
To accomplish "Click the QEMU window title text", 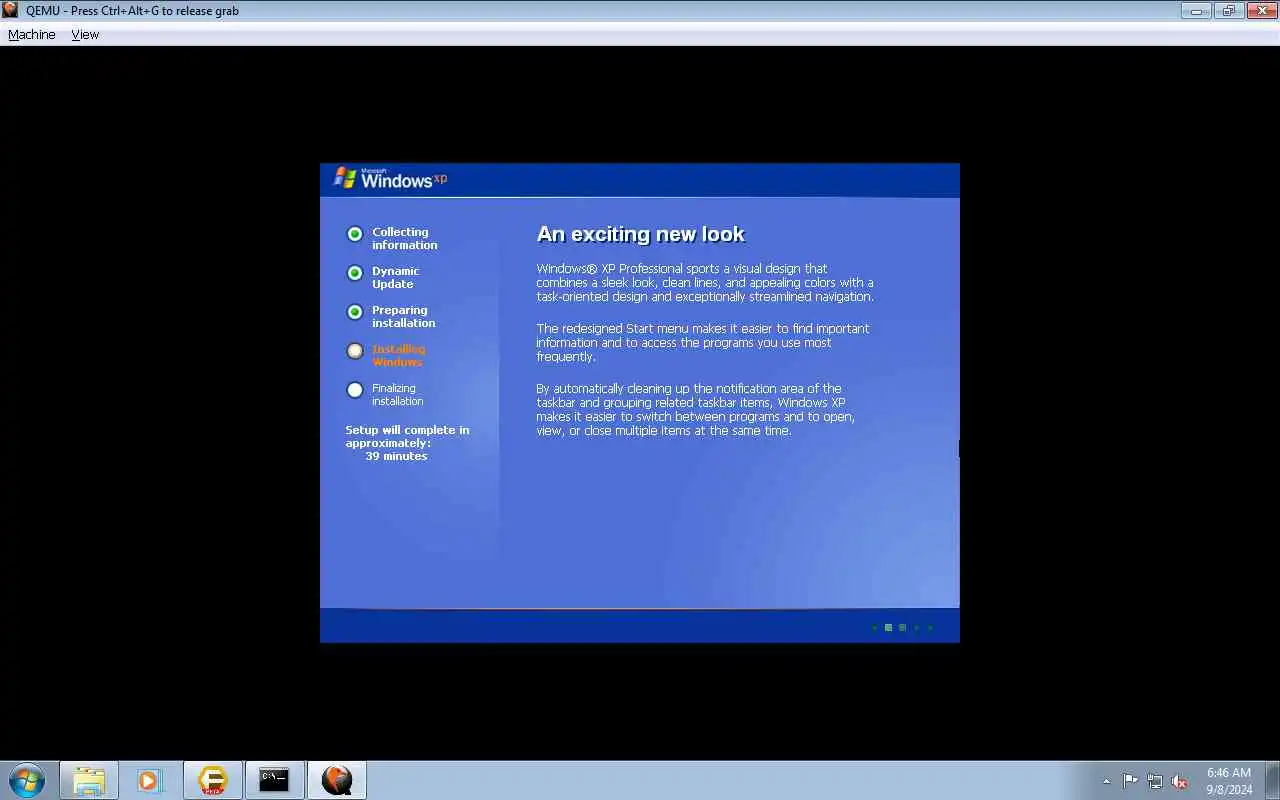I will click(x=132, y=11).
